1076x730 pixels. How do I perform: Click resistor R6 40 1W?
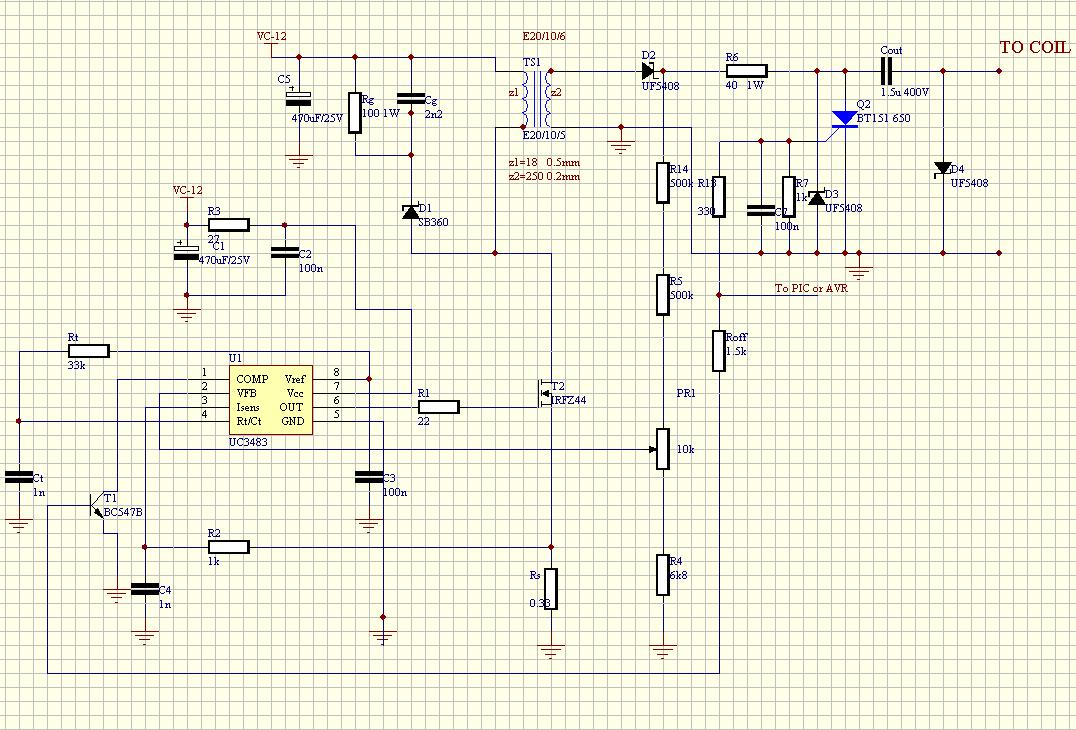point(747,71)
